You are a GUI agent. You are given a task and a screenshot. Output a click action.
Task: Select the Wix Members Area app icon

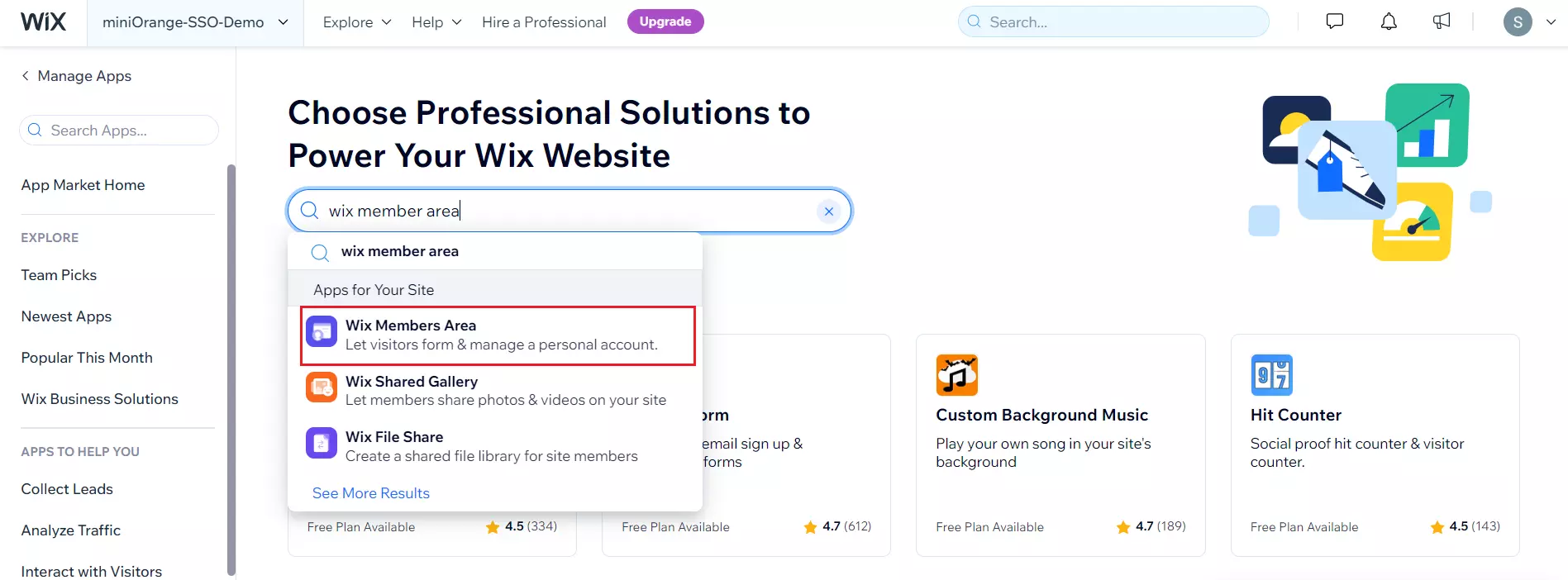(321, 331)
